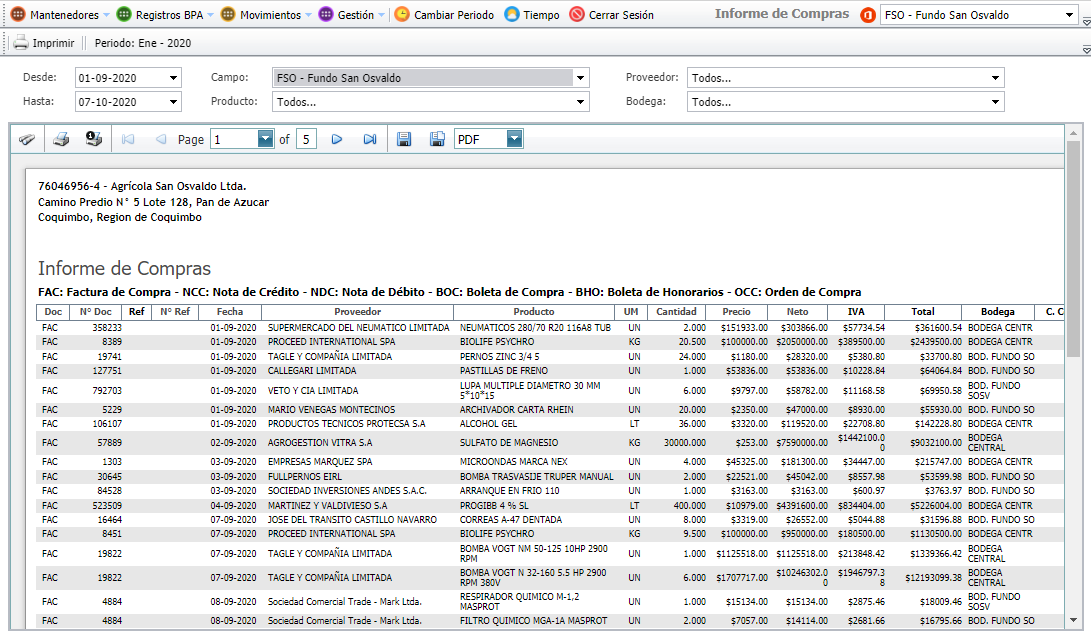Click the Informe de Compras report title

coord(124,268)
